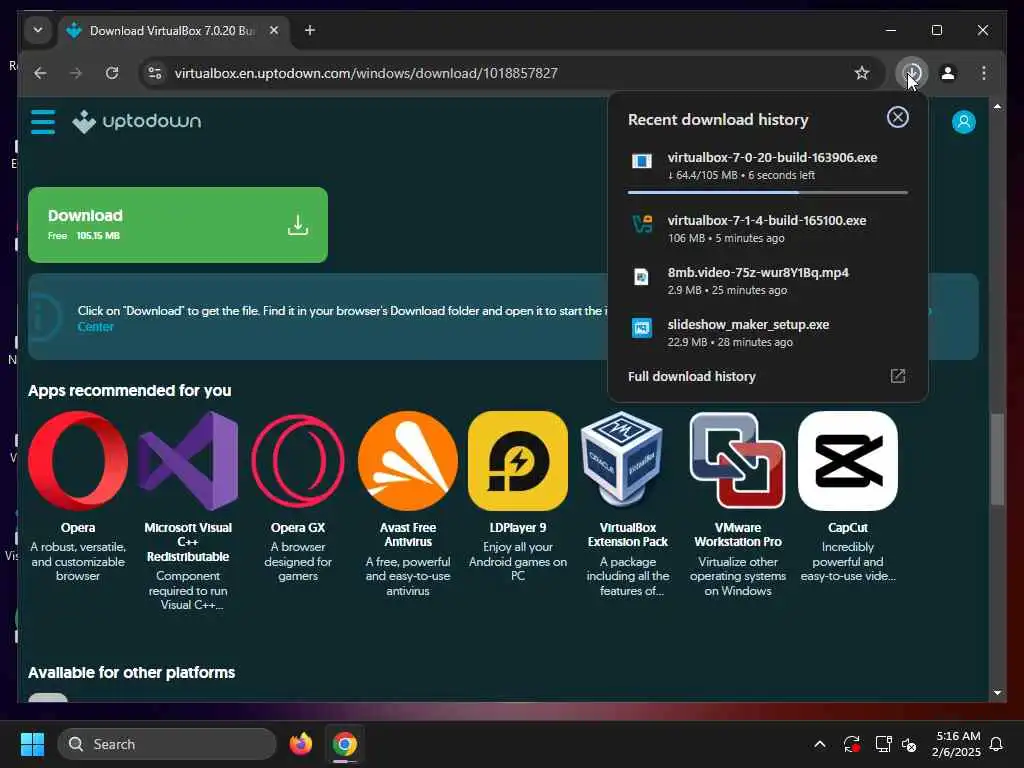This screenshot has width=1024, height=768.
Task: Open the Opera app icon
Action: pyautogui.click(x=78, y=460)
